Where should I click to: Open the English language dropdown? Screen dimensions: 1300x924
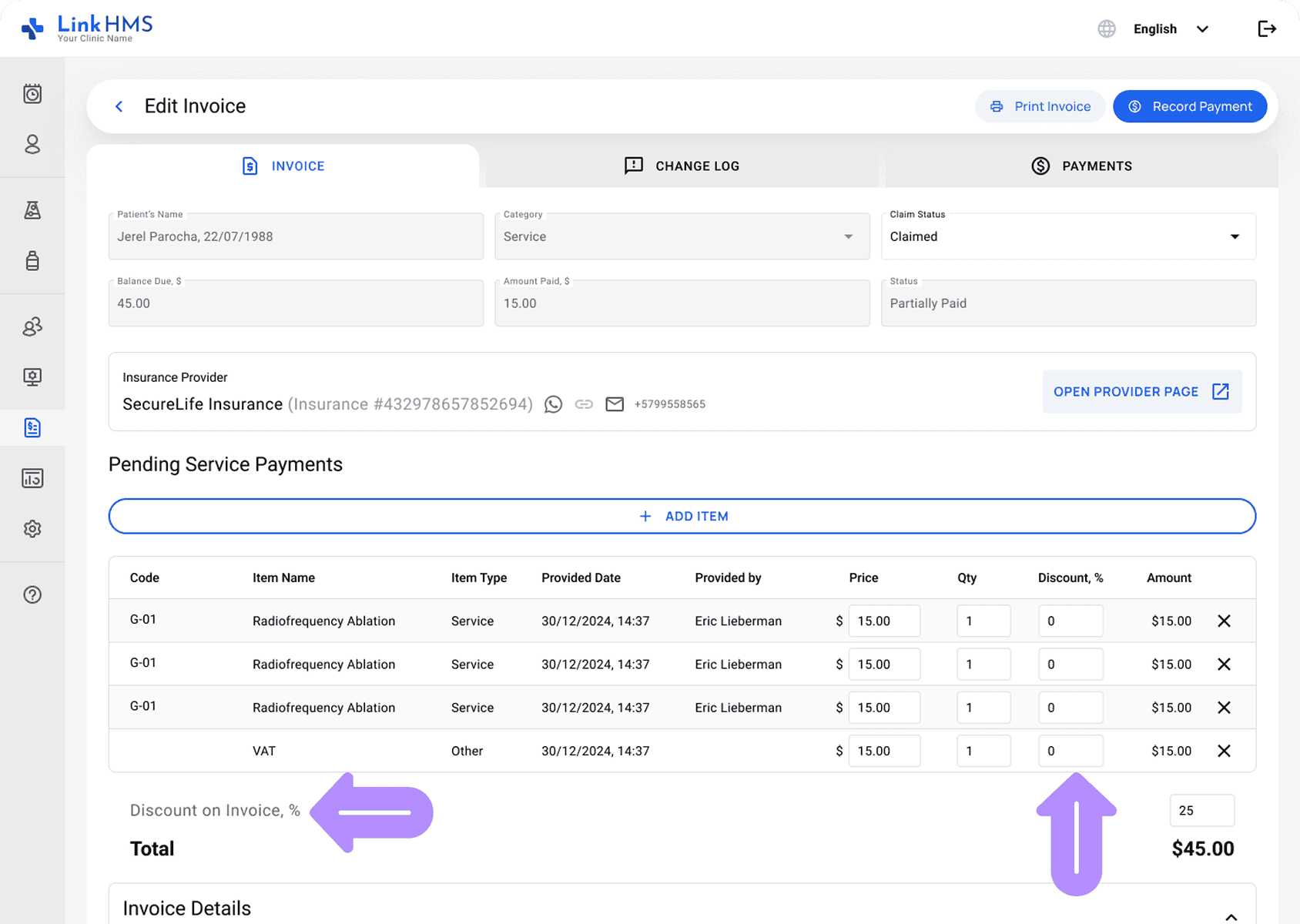1171,28
